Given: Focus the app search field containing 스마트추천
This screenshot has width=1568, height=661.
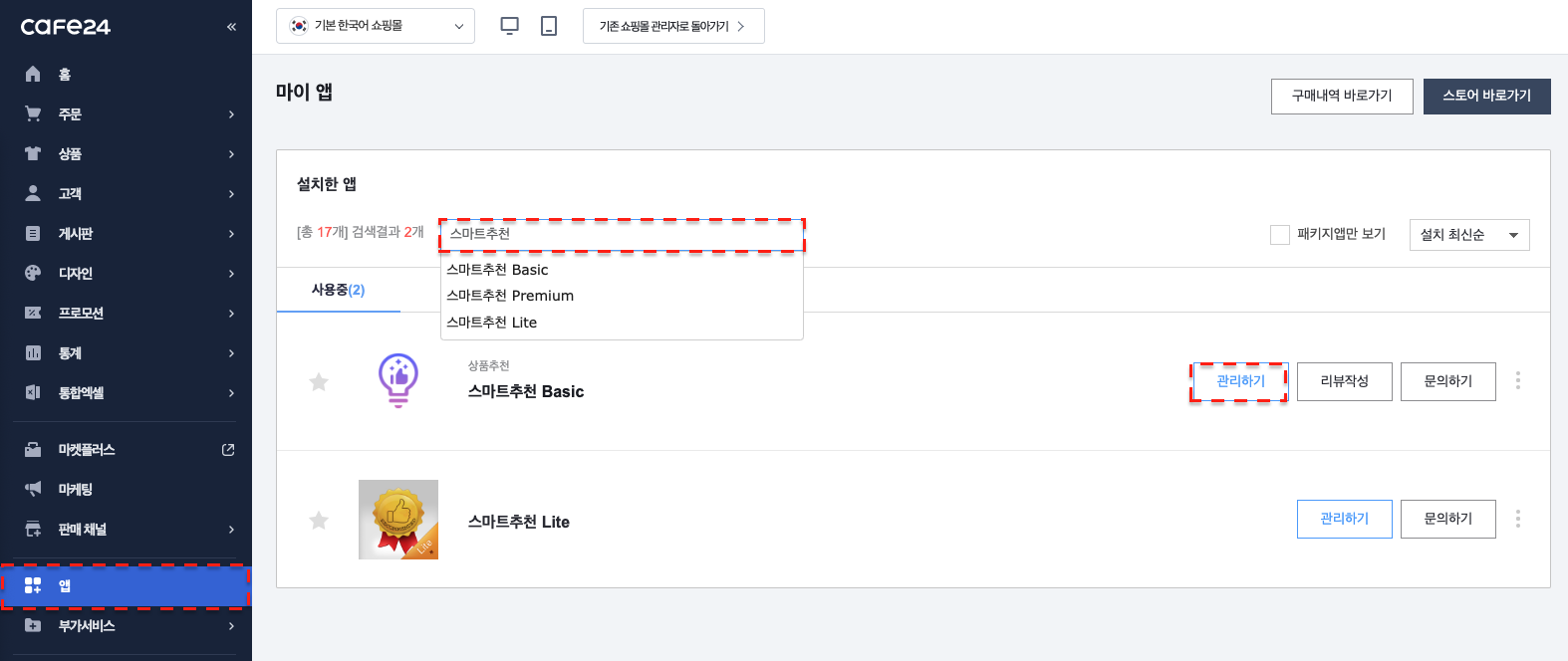Looking at the screenshot, I should tap(622, 234).
